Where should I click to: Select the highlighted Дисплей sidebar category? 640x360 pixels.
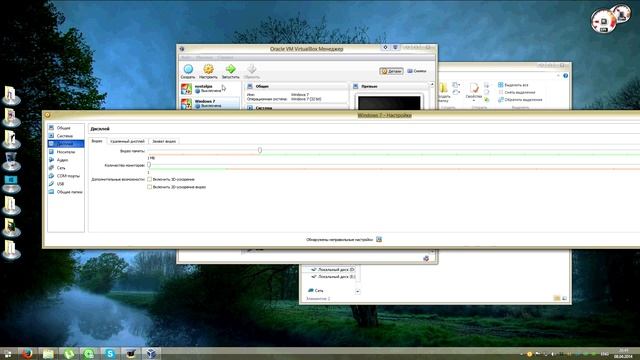tap(66, 144)
